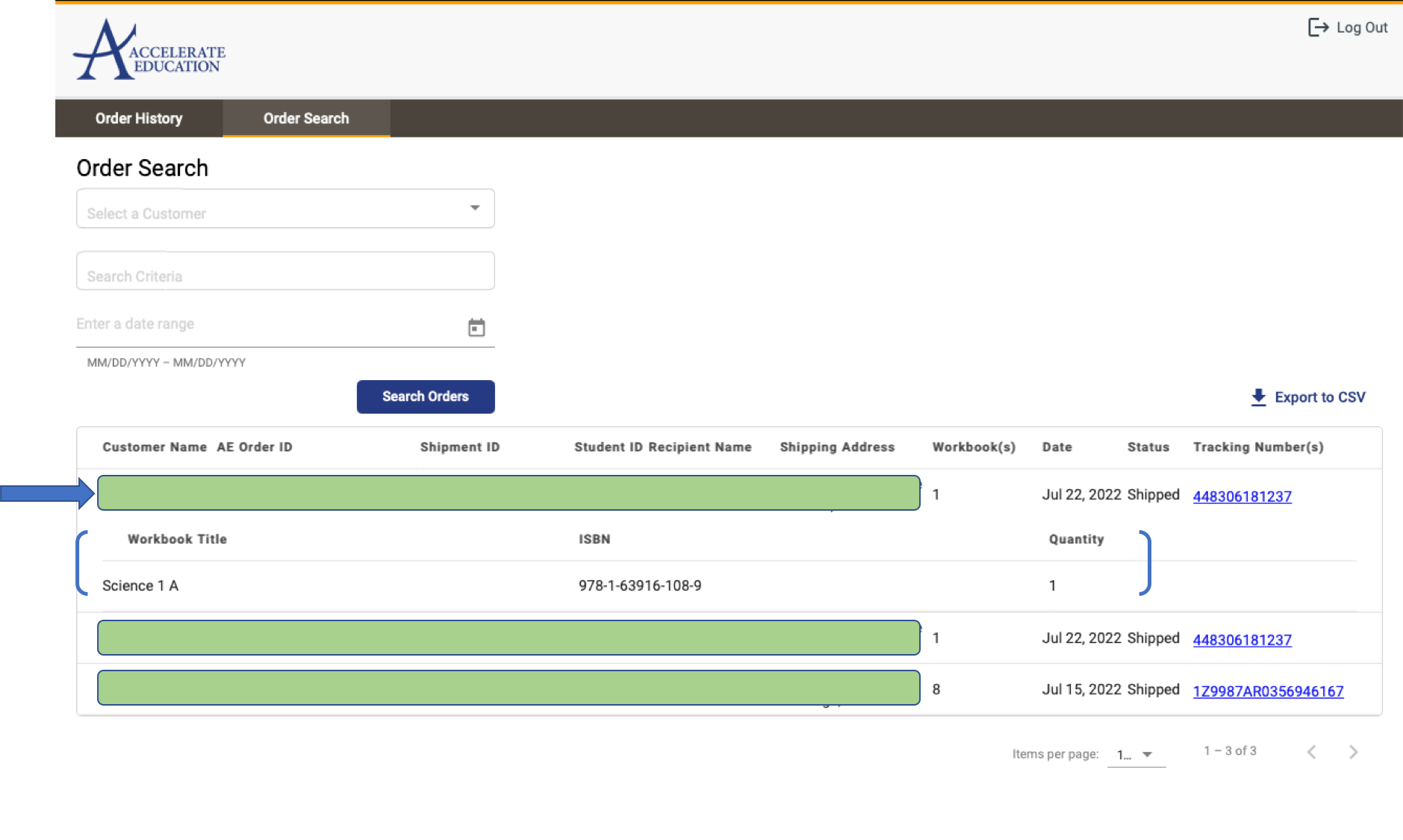Click the ISBN 978-1-63916-108-9 value
The height and width of the screenshot is (840, 1403).
point(640,586)
